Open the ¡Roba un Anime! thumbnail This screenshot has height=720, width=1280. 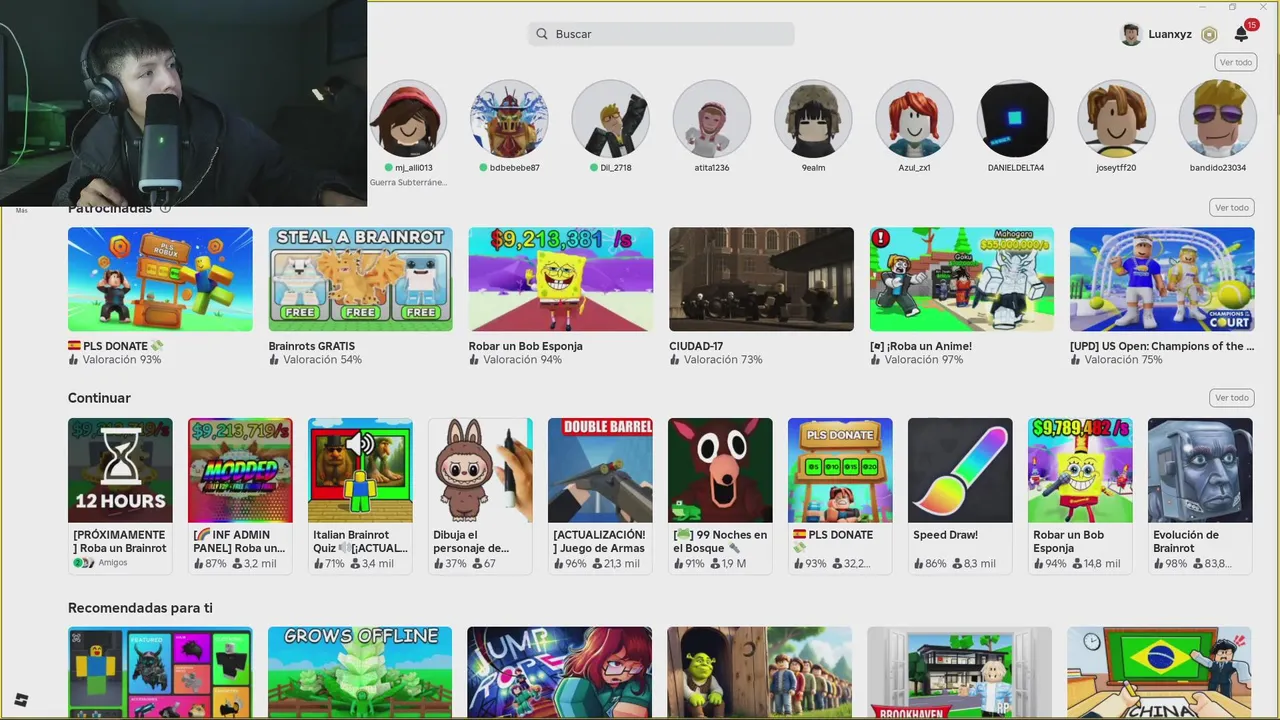tap(962, 279)
